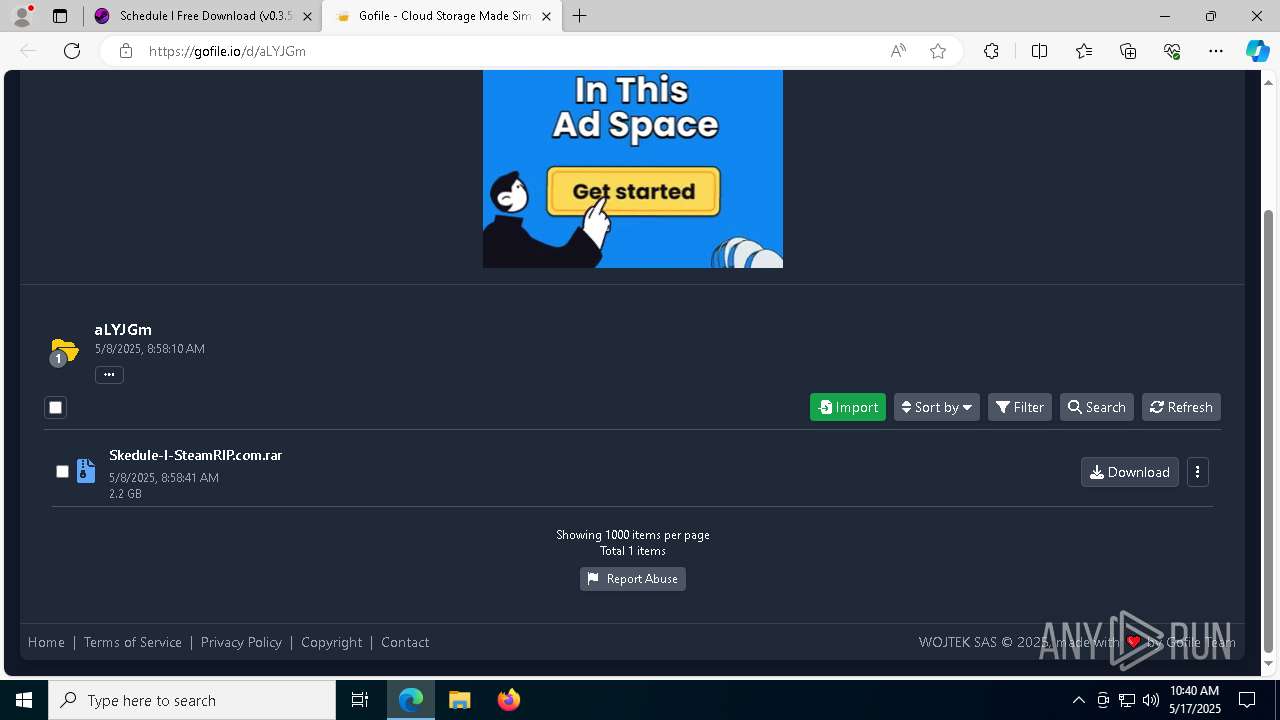Click the green Import button
Viewport: 1280px width, 720px height.
(848, 407)
